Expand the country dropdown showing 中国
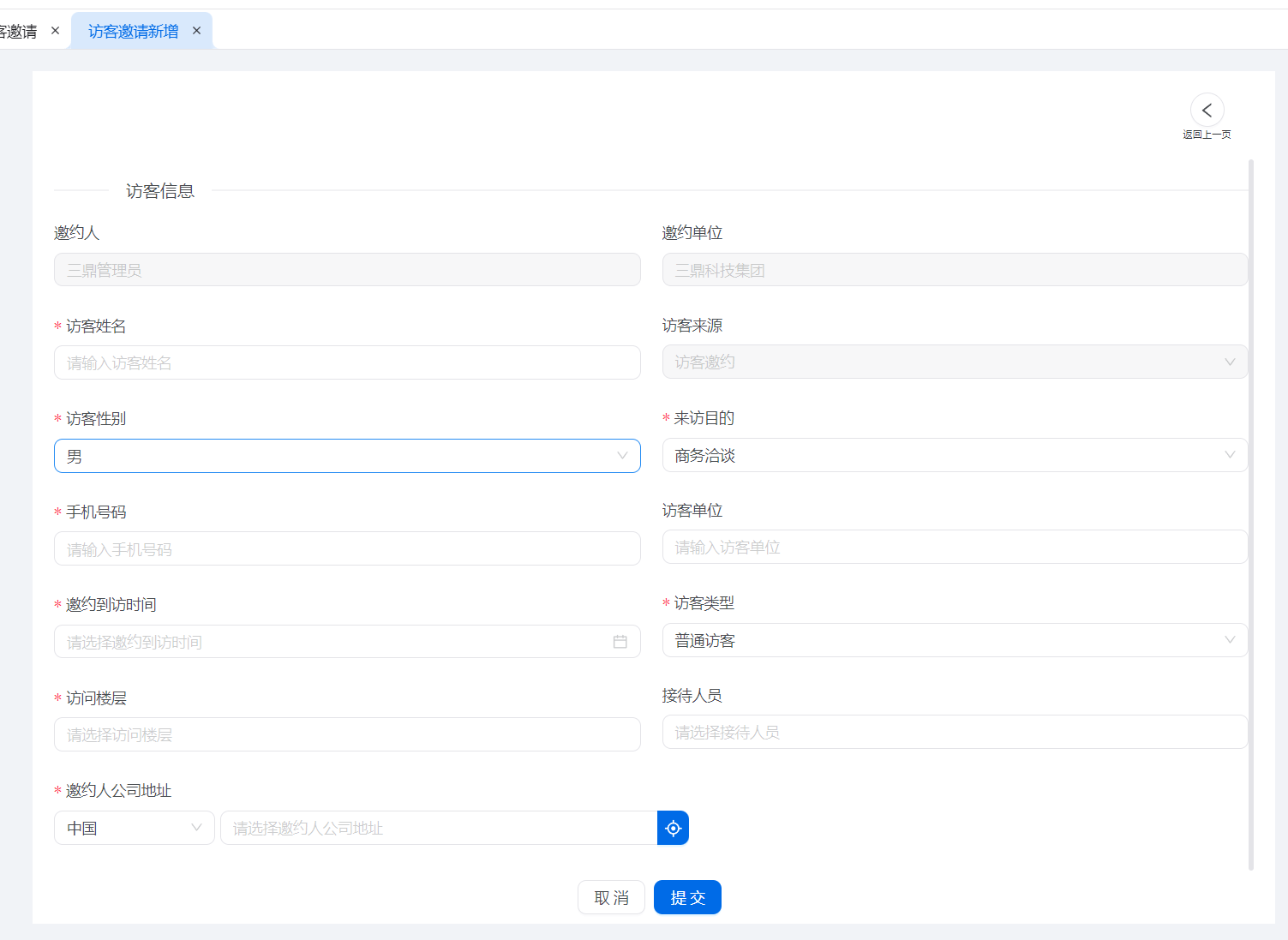1288x940 pixels. click(x=134, y=828)
